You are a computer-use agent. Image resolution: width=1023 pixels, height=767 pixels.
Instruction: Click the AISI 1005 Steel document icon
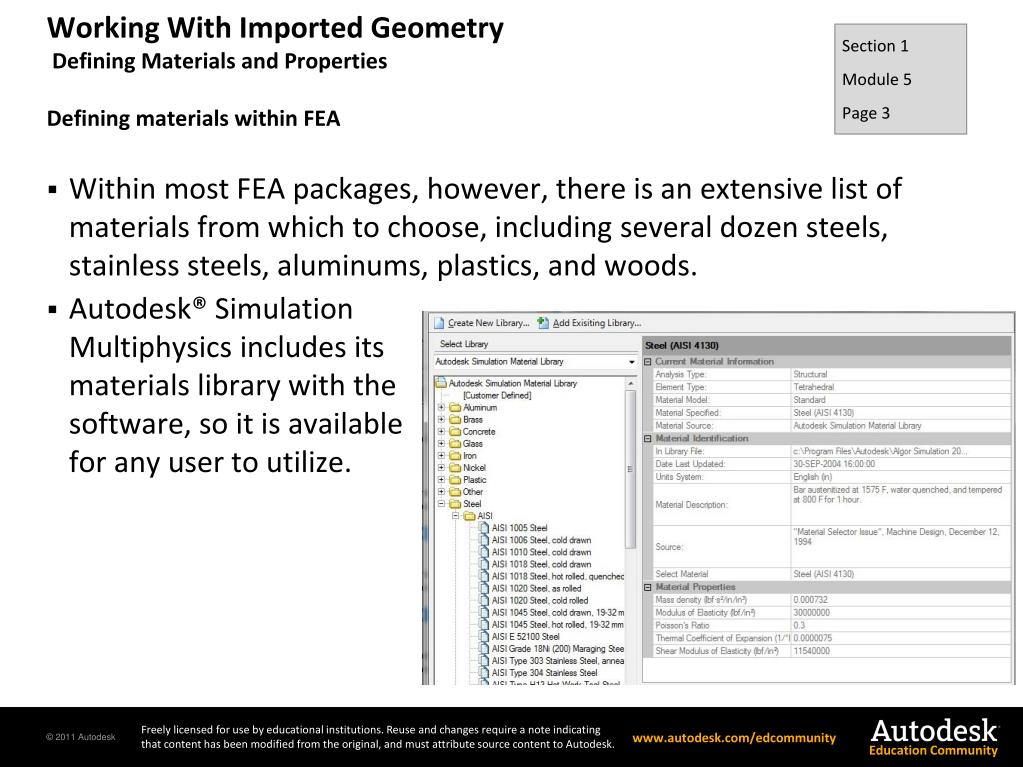[x=483, y=528]
